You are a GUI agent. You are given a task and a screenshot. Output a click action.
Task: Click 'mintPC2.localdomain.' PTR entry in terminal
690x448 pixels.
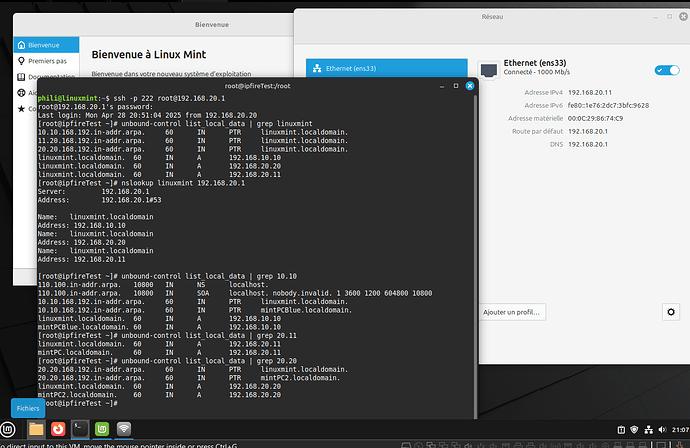click(x=300, y=378)
